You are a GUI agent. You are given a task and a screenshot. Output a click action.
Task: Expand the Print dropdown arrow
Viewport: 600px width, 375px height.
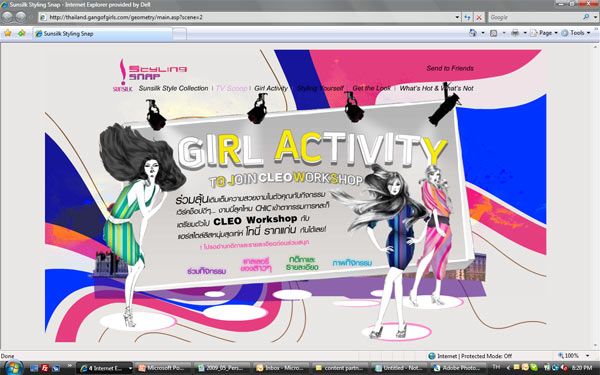point(525,33)
